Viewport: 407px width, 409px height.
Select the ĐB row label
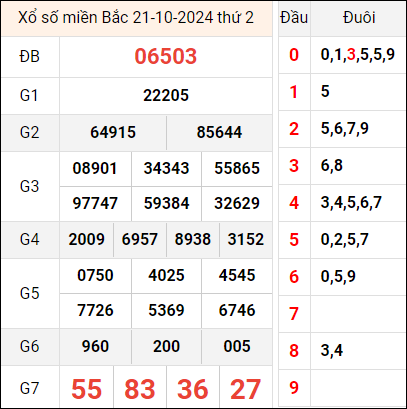coord(30,56)
